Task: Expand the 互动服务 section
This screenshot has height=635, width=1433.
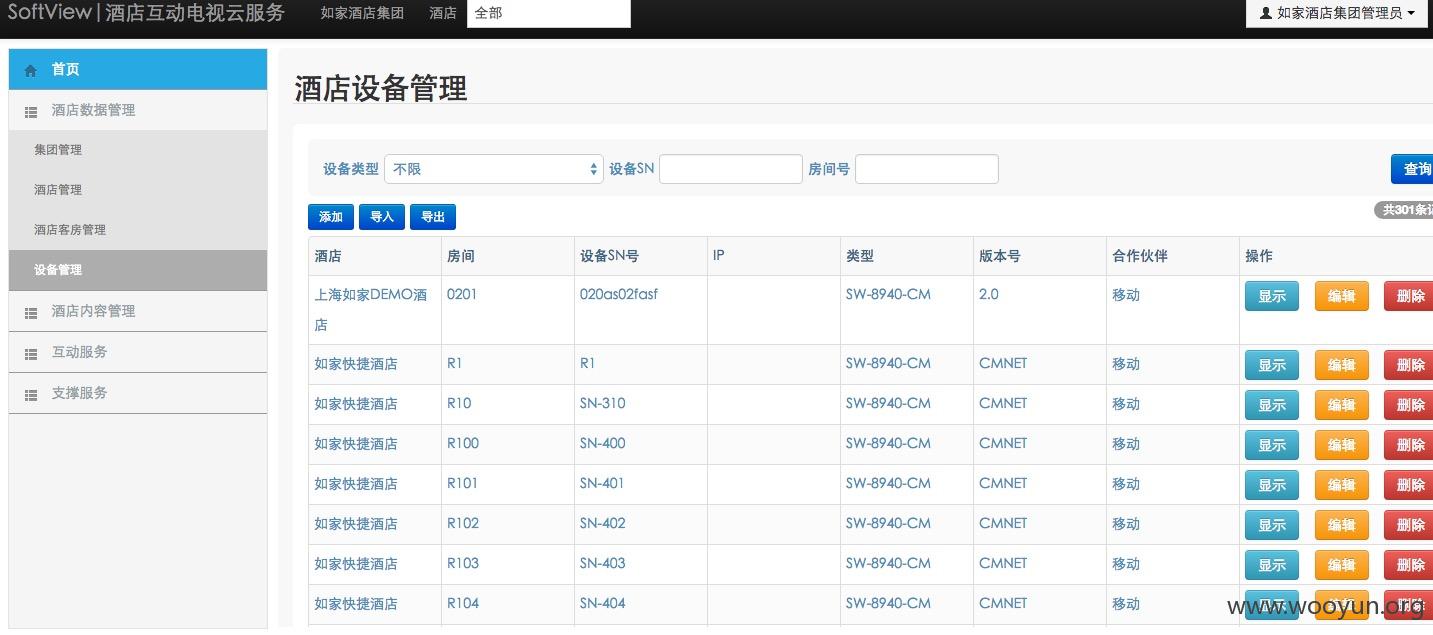Action: [x=138, y=352]
